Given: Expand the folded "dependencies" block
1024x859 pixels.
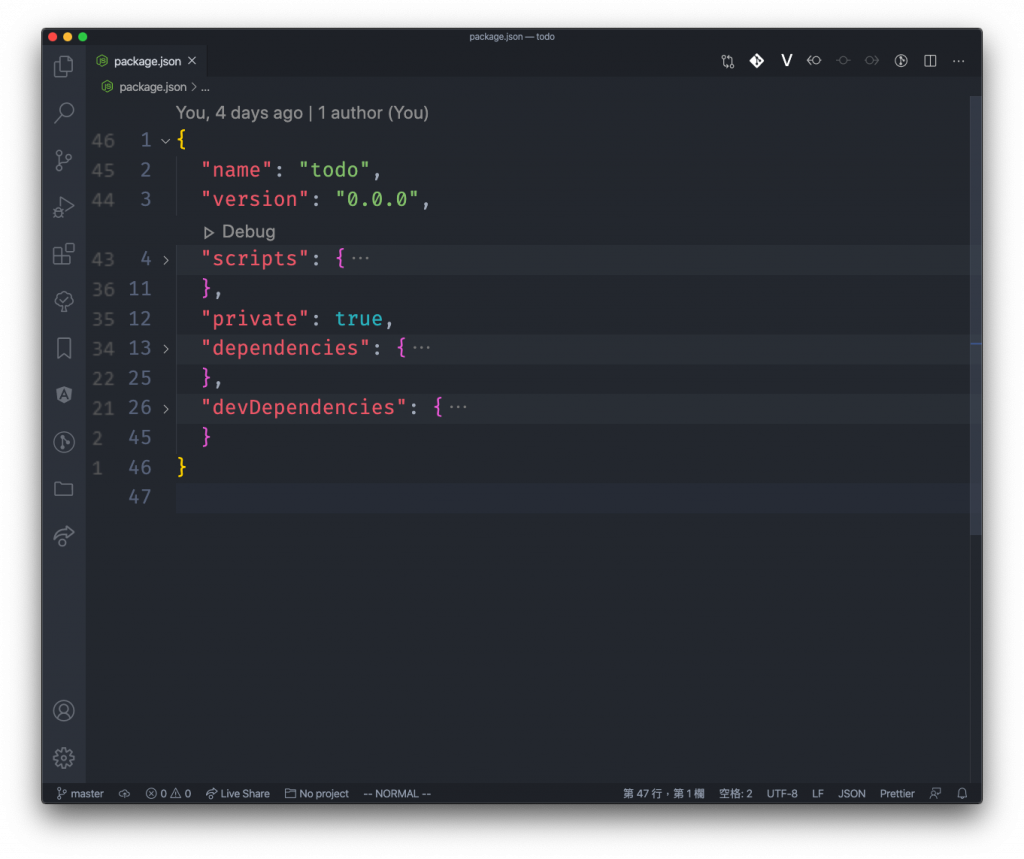Looking at the screenshot, I should tap(166, 349).
